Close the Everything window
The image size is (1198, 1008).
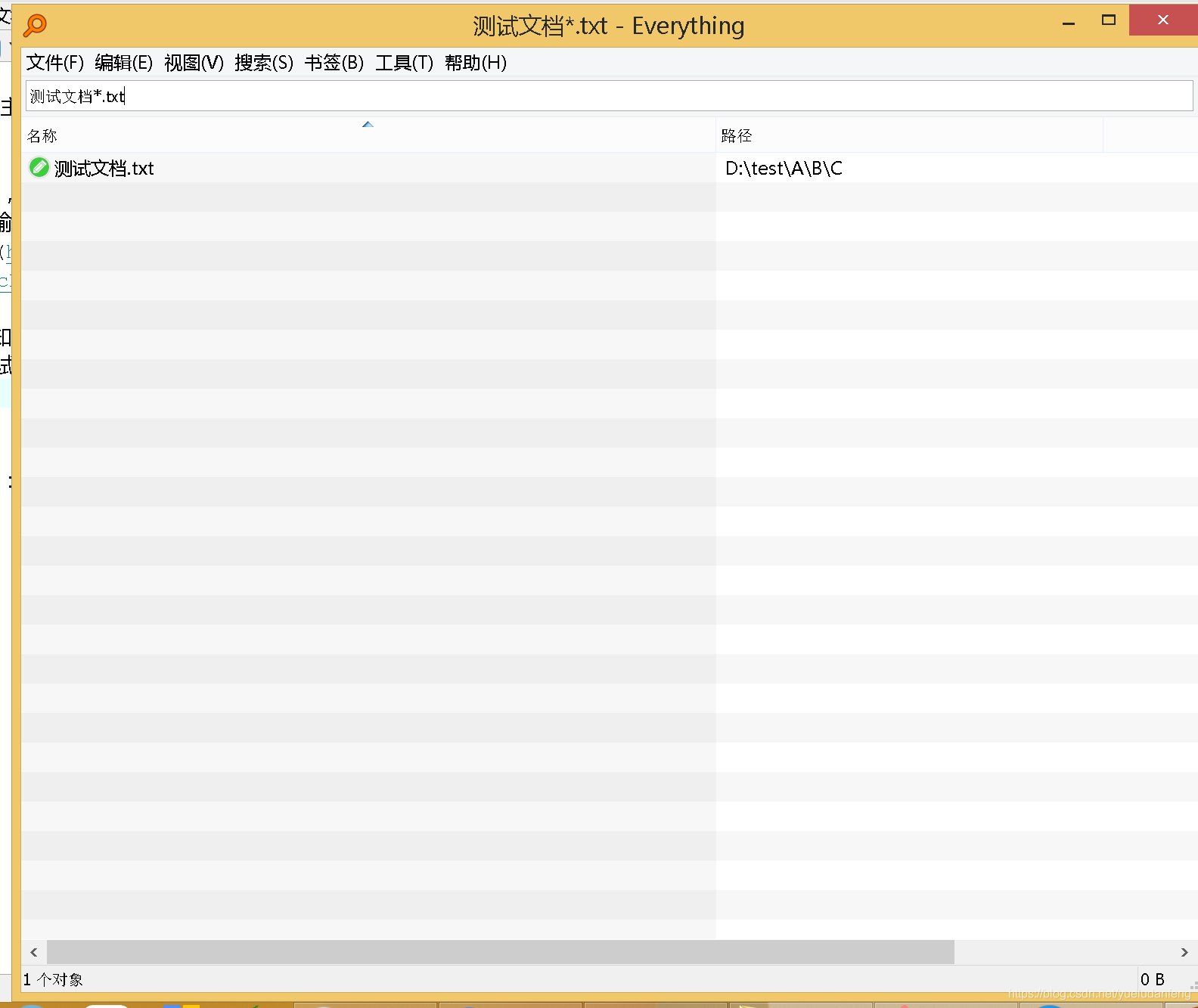[1163, 20]
